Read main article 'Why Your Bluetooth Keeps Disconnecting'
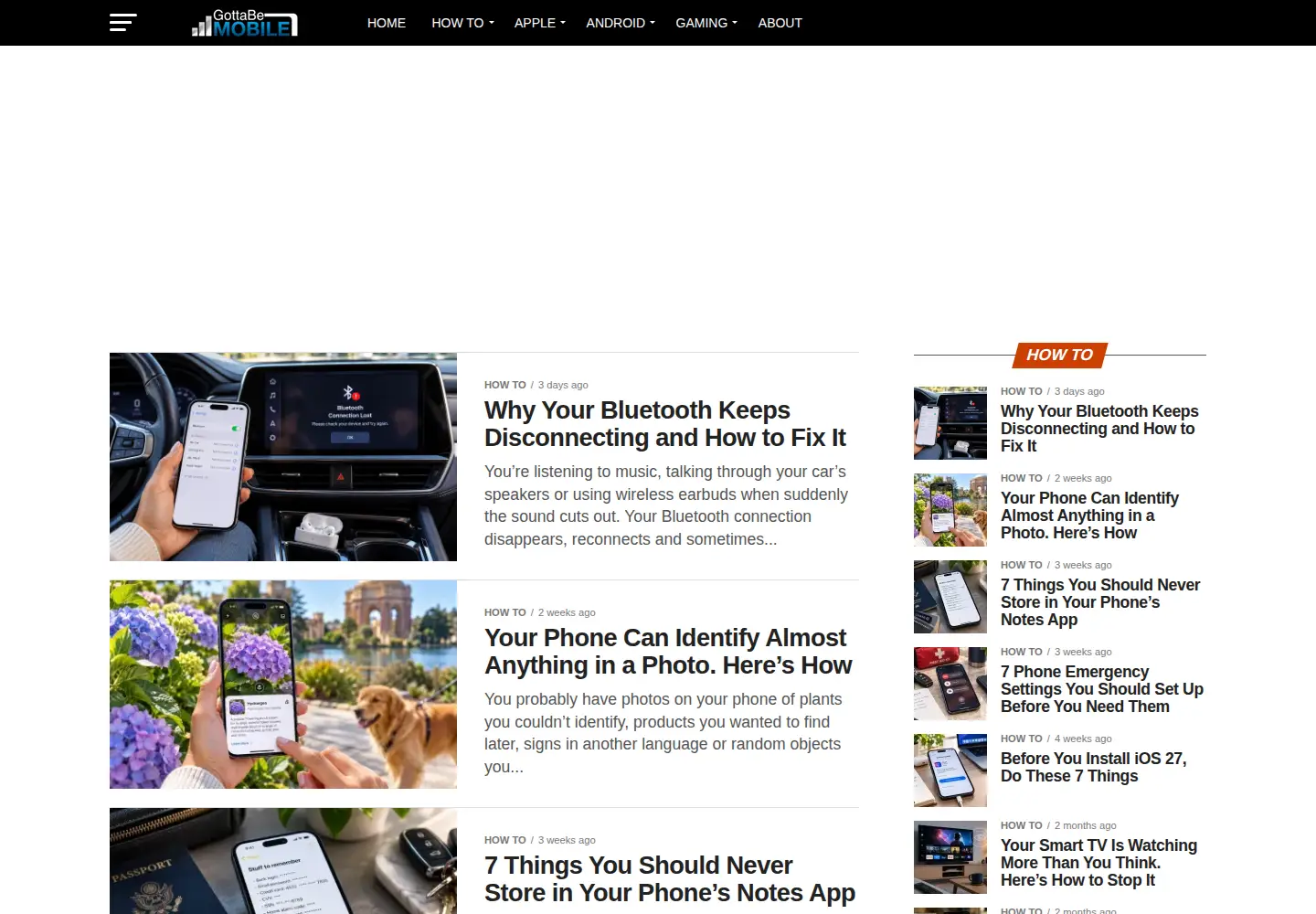 665,424
